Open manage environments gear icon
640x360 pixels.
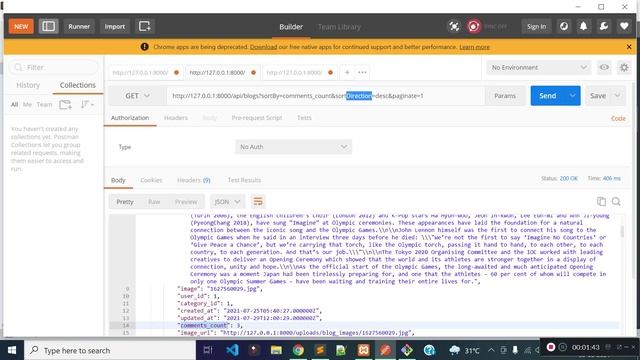(x=624, y=67)
